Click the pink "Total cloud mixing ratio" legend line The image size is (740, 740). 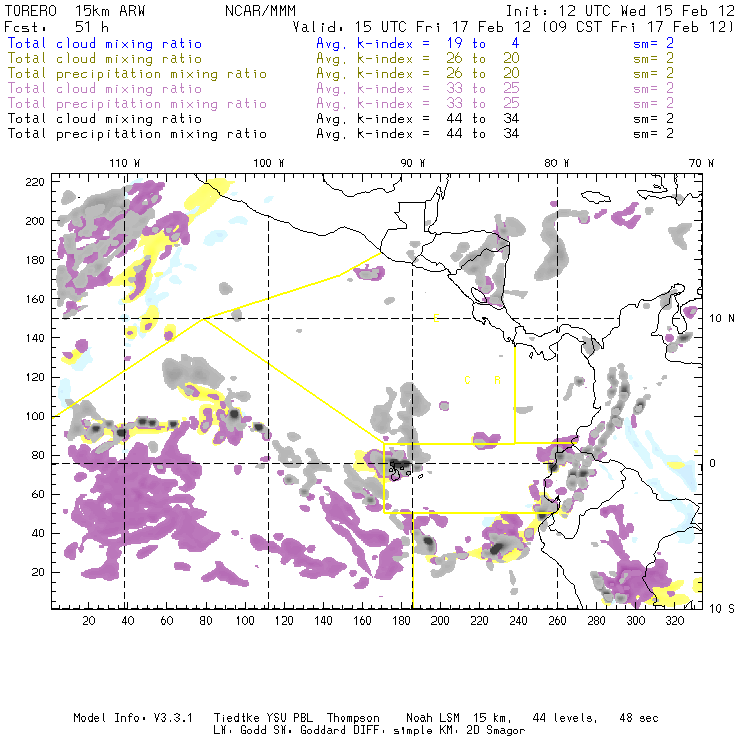pos(105,89)
